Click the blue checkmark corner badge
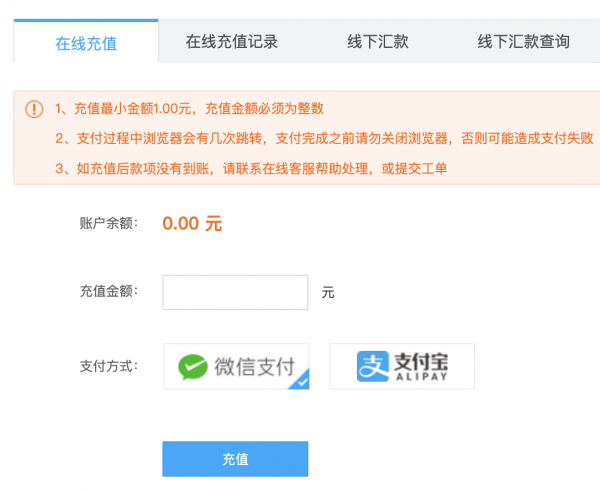The width and height of the screenshot is (600, 491). coord(299,379)
